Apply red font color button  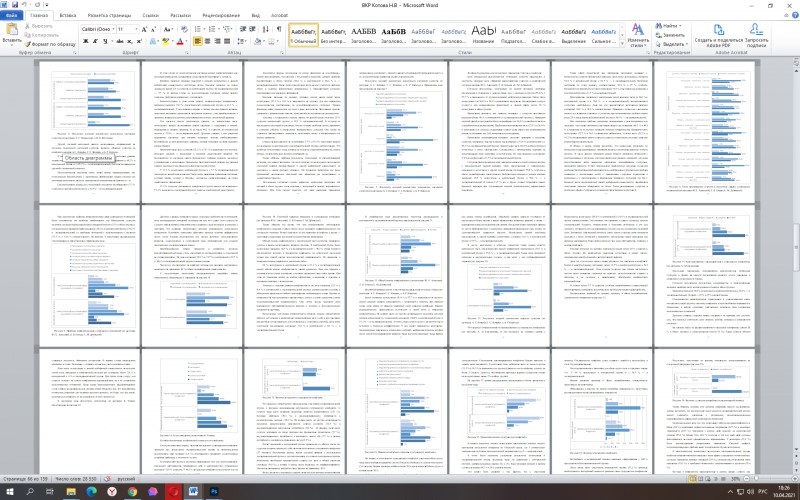181,41
